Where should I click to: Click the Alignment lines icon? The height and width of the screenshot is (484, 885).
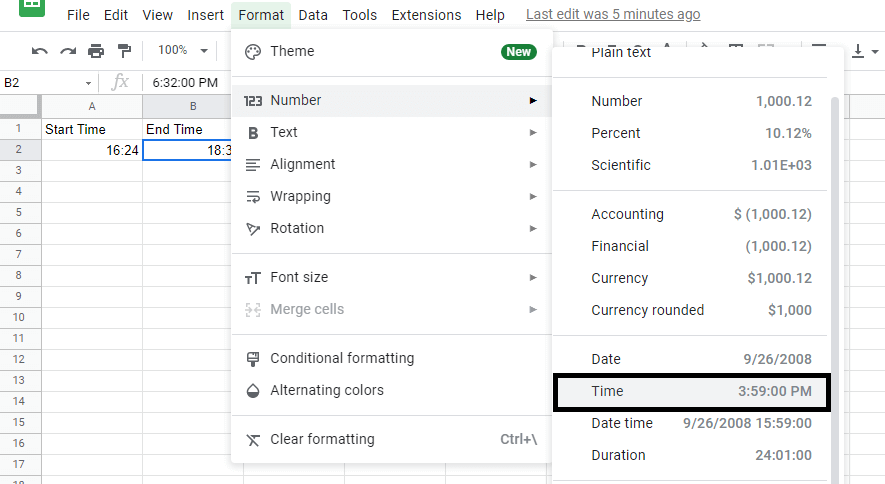(253, 165)
